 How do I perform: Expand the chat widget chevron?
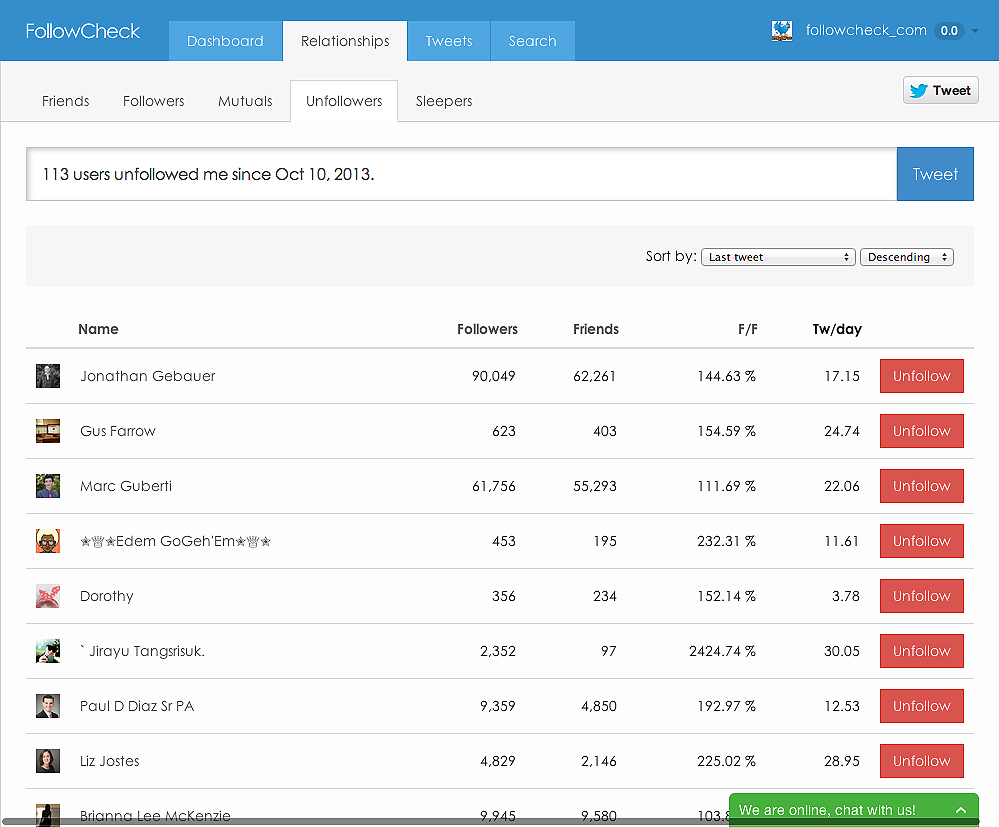point(961,810)
